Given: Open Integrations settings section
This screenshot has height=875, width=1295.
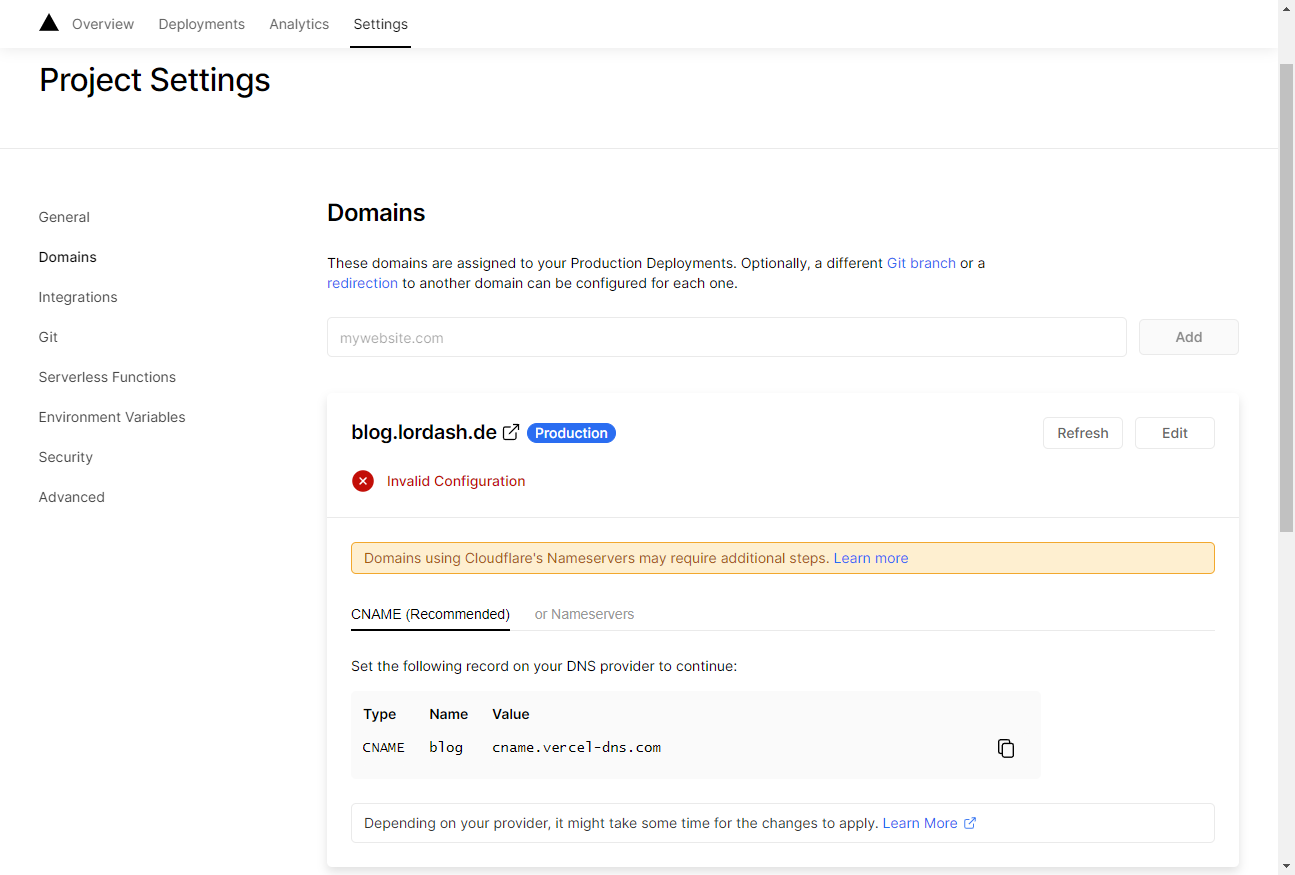Looking at the screenshot, I should (x=78, y=297).
